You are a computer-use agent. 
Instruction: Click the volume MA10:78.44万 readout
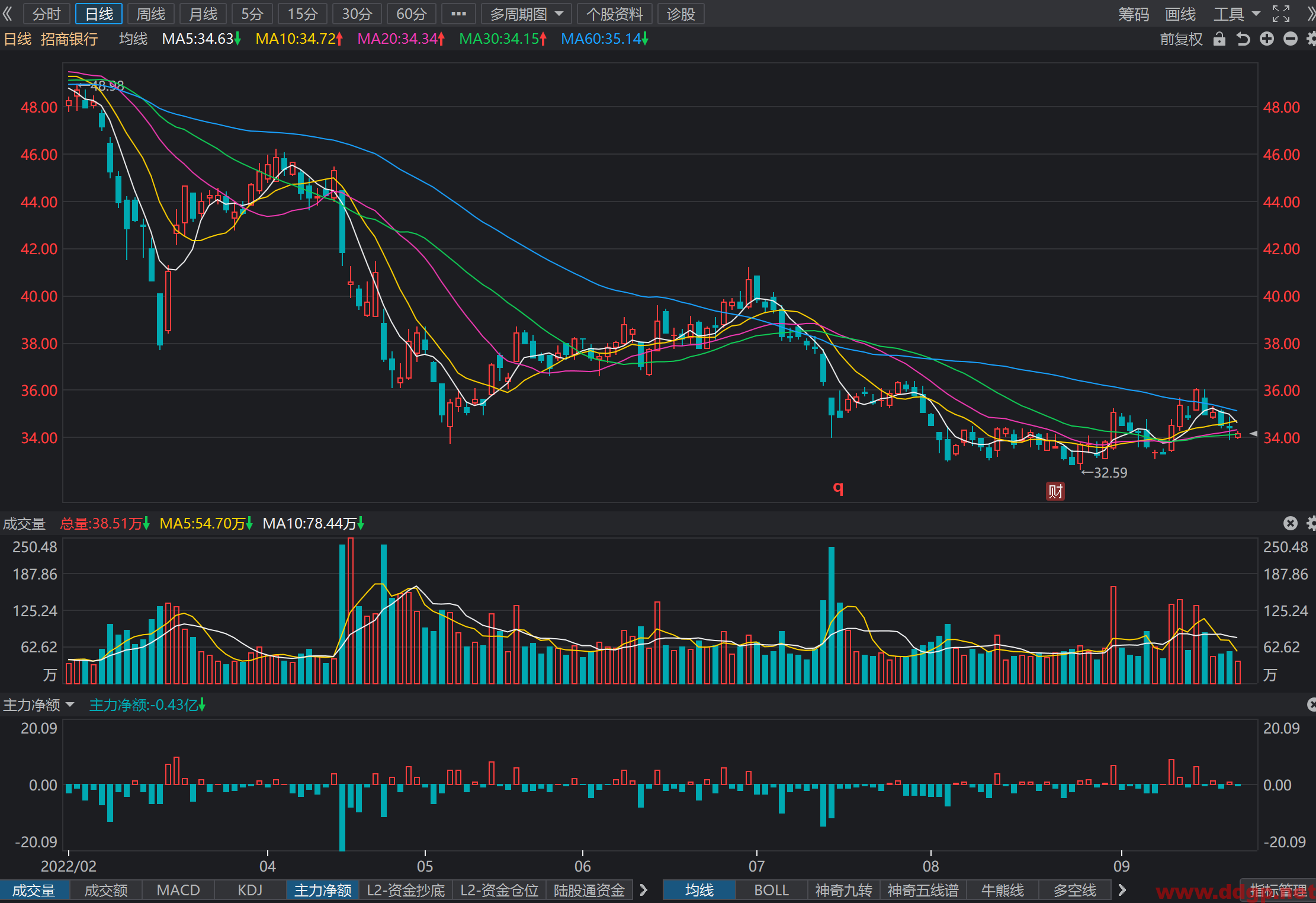[x=313, y=523]
